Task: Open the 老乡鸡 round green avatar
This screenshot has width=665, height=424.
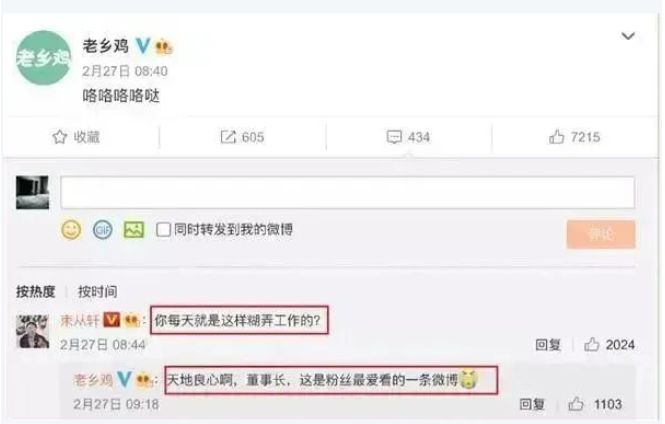Action: [44, 58]
